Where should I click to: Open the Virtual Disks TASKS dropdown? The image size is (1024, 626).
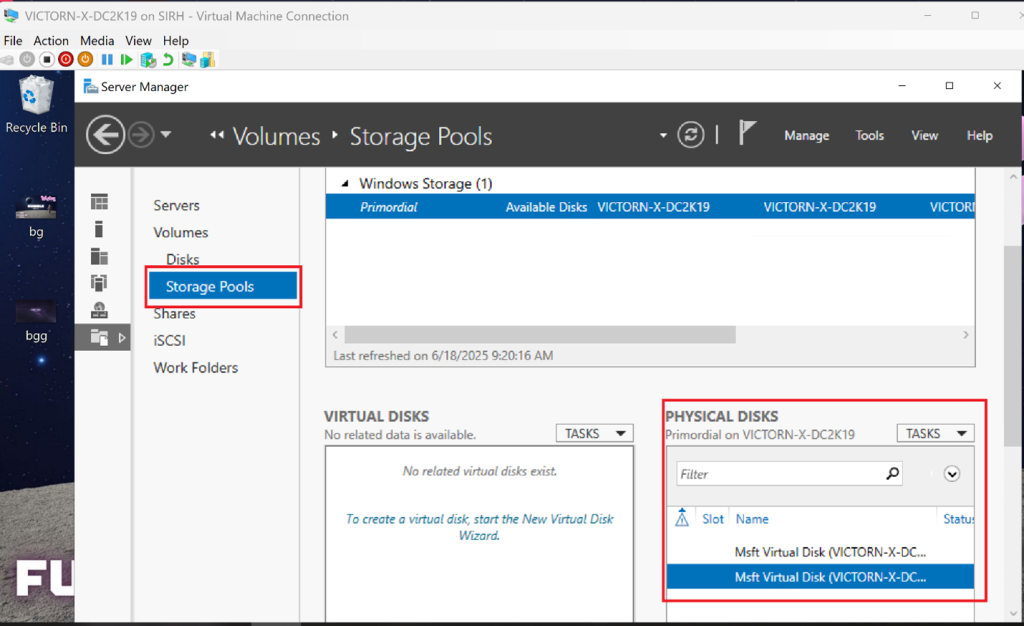pyautogui.click(x=594, y=433)
